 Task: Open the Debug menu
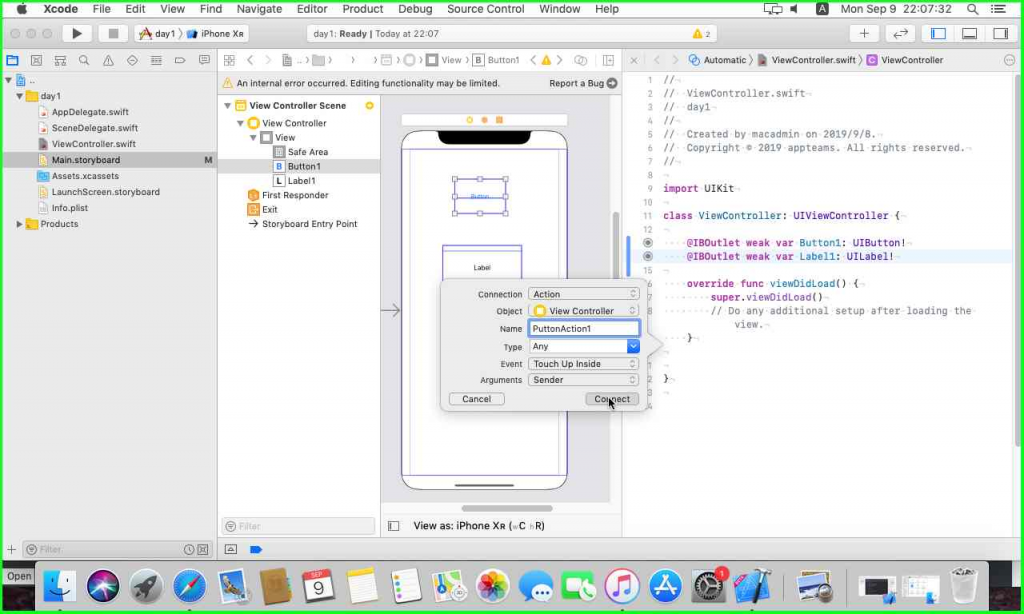click(415, 9)
